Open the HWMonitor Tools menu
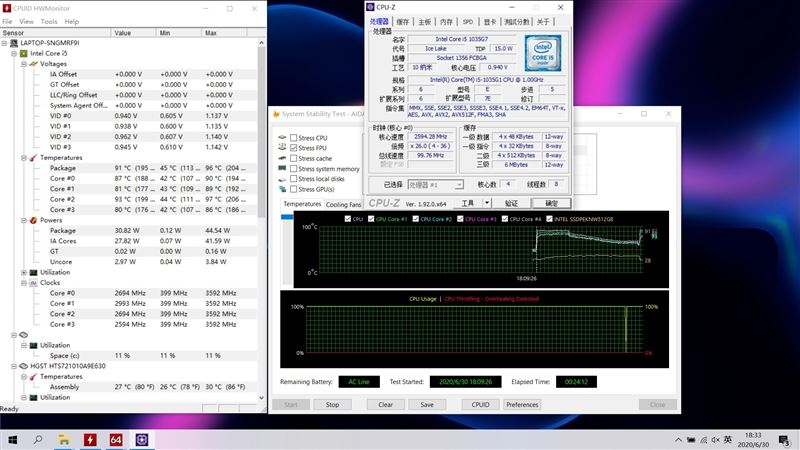This screenshot has height=450, width=800. coord(49,21)
